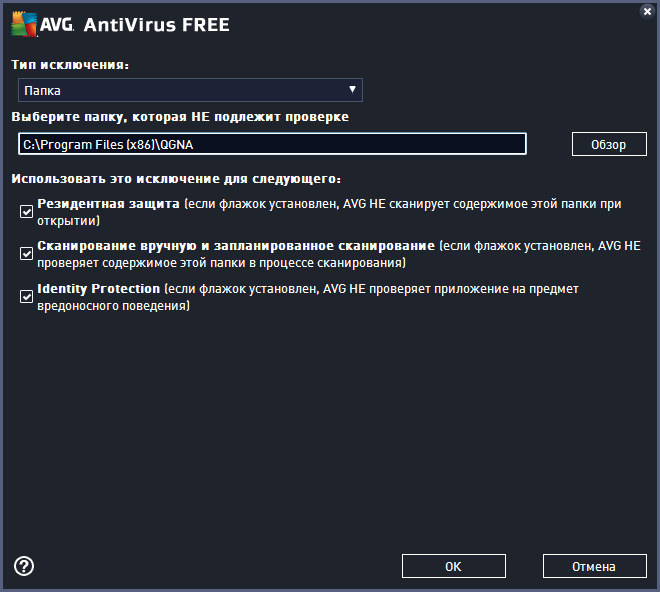Click the Использовать это исключение heading
660x592 pixels.
[176, 179]
